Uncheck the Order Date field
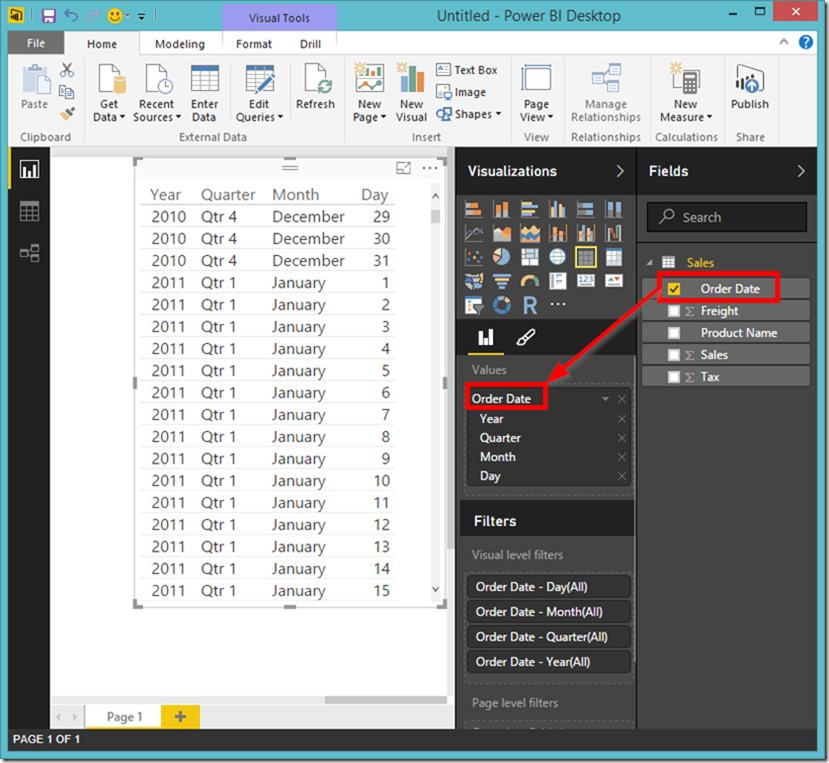Viewport: 829px width, 763px height. (x=674, y=288)
